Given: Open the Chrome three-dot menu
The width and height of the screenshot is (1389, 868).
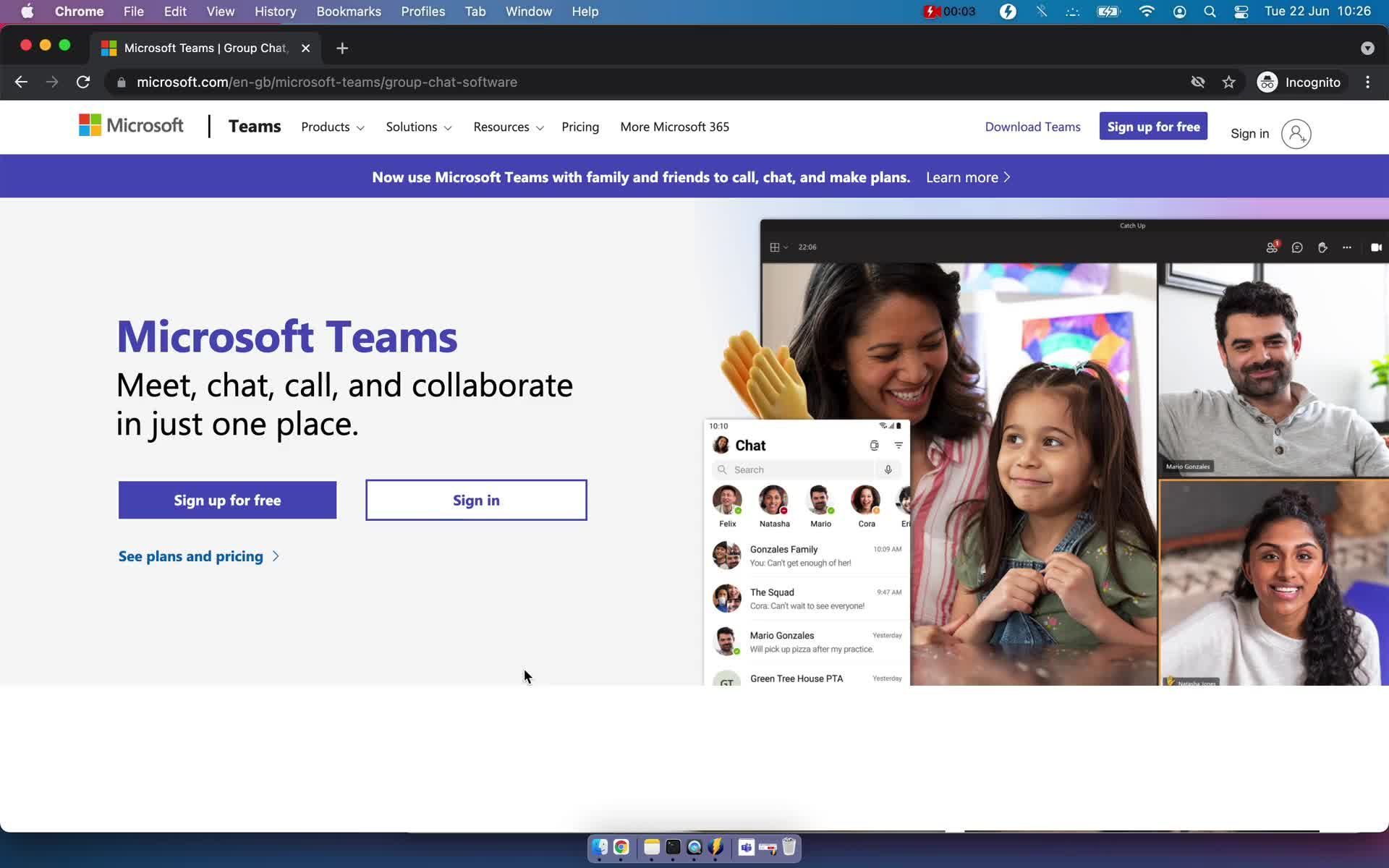Looking at the screenshot, I should pyautogui.click(x=1367, y=82).
